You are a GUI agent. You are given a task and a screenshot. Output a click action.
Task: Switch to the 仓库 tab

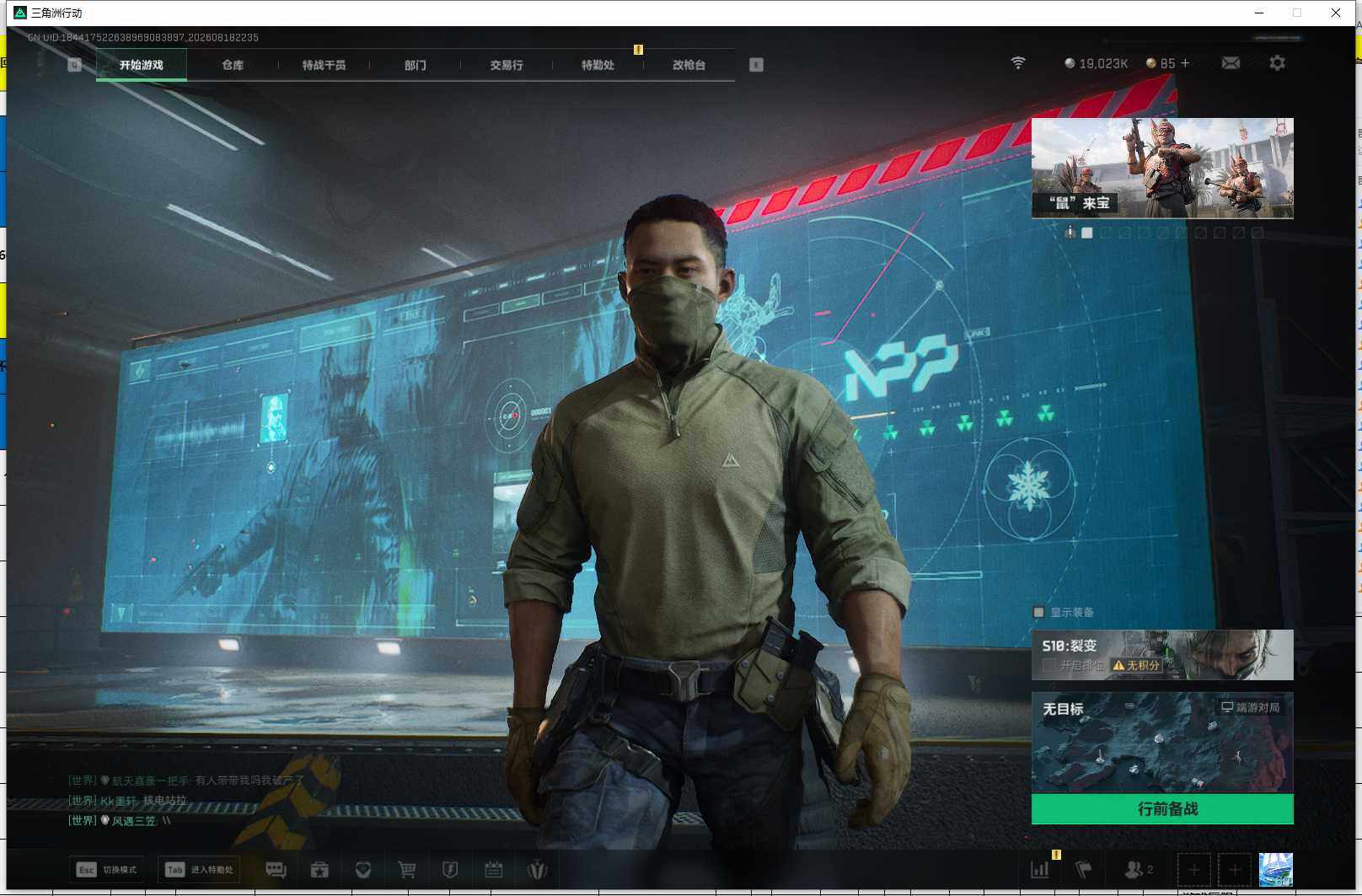(x=233, y=65)
